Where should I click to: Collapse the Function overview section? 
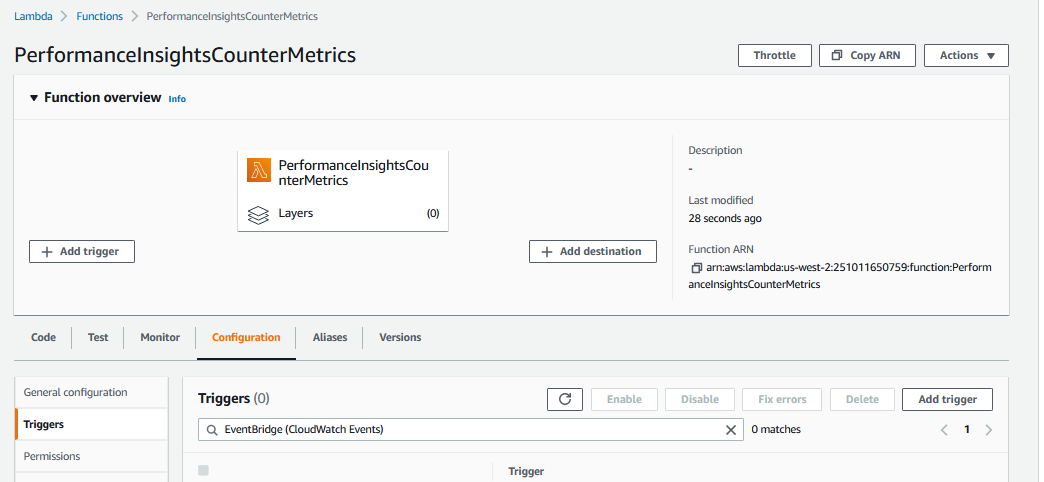34,98
